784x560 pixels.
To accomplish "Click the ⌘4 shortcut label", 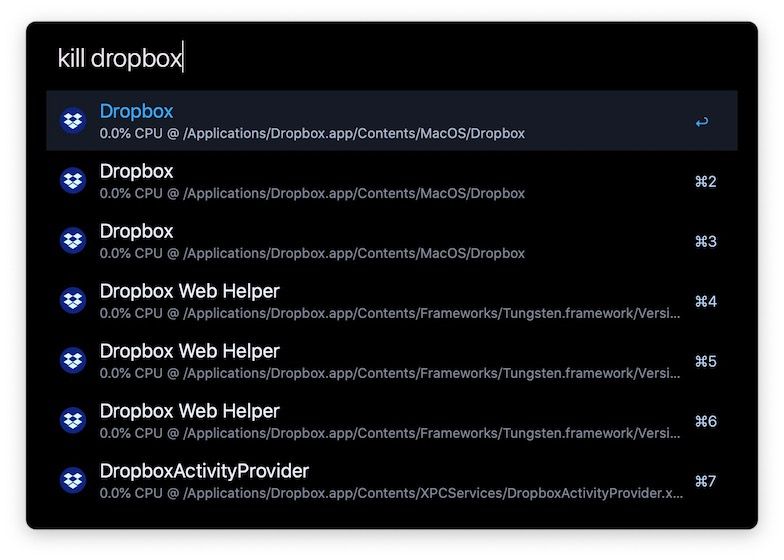I will coord(706,302).
